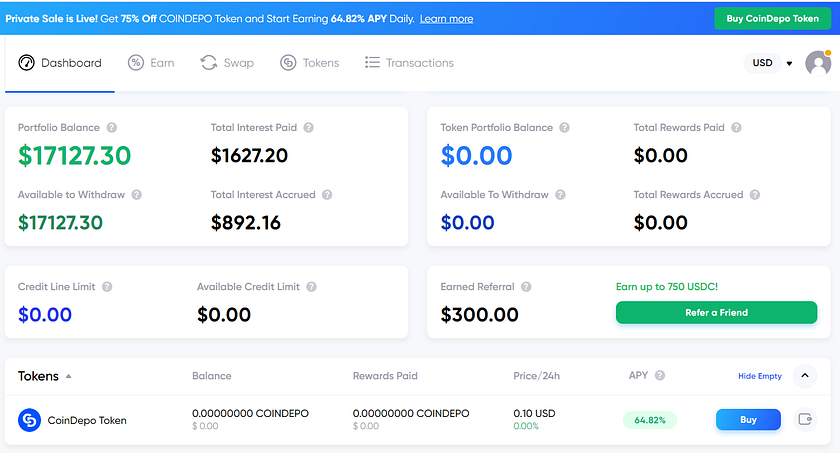Click help icon next to Credit Line Limit
Image resolution: width=840 pixels, height=453 pixels.
(x=107, y=286)
